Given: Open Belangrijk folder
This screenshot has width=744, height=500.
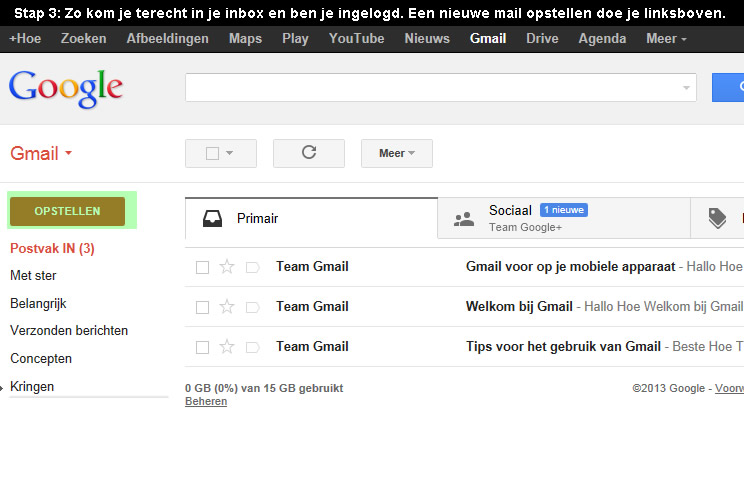Looking at the screenshot, I should click(38, 304).
